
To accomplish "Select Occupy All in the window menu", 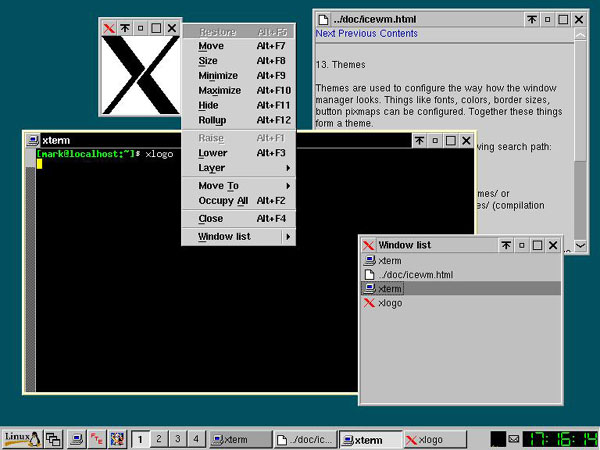I will point(238,201).
